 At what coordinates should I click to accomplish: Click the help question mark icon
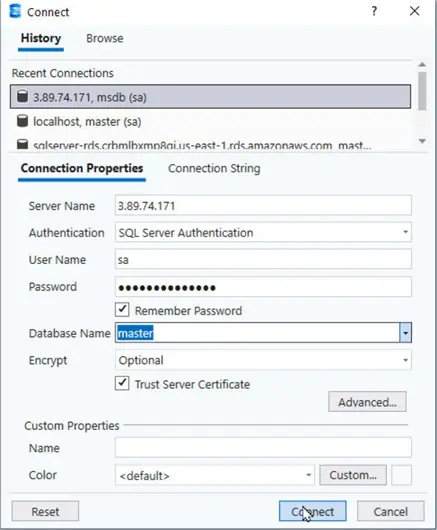(x=374, y=11)
